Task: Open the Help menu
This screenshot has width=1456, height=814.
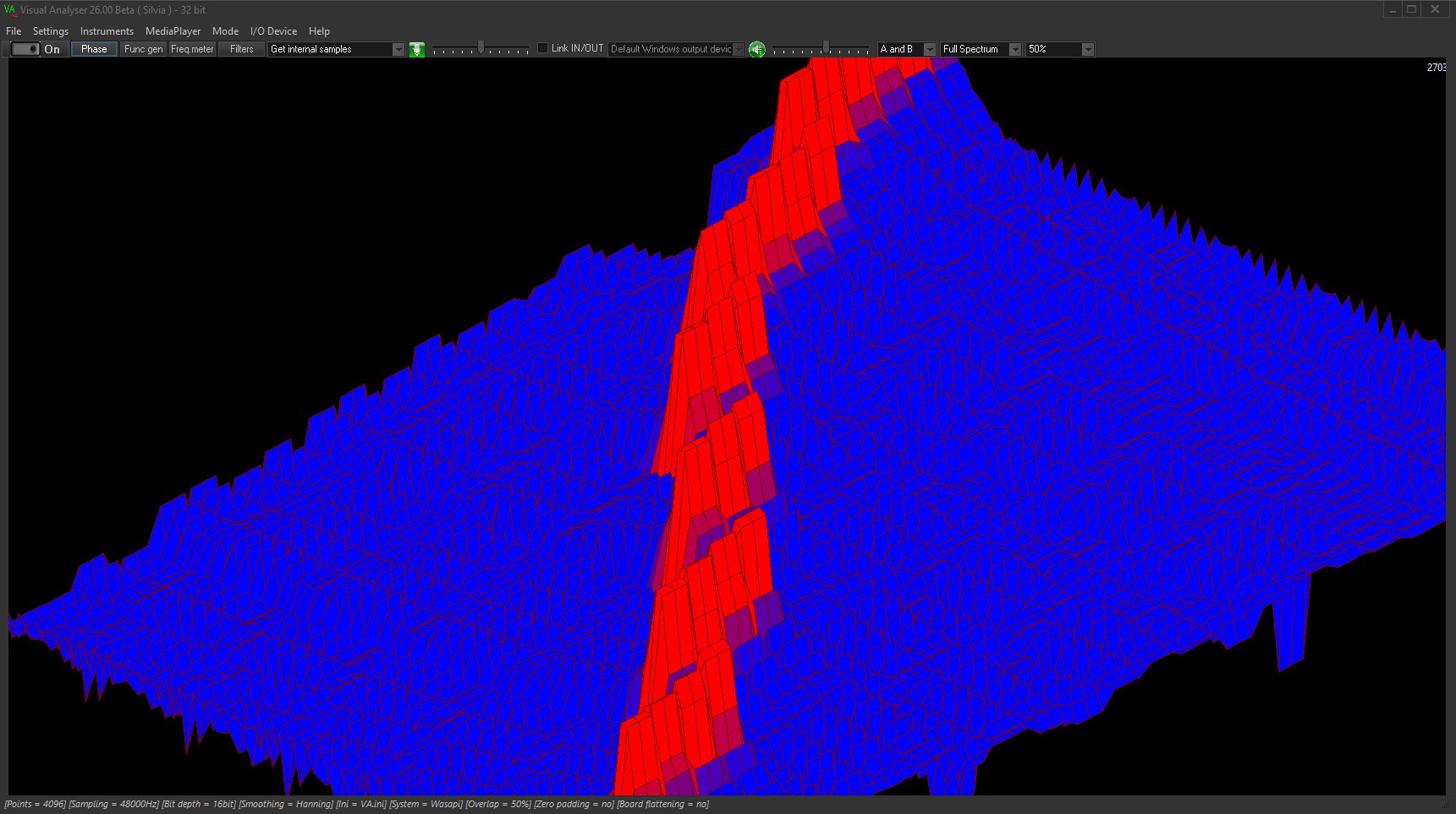Action: (x=319, y=31)
